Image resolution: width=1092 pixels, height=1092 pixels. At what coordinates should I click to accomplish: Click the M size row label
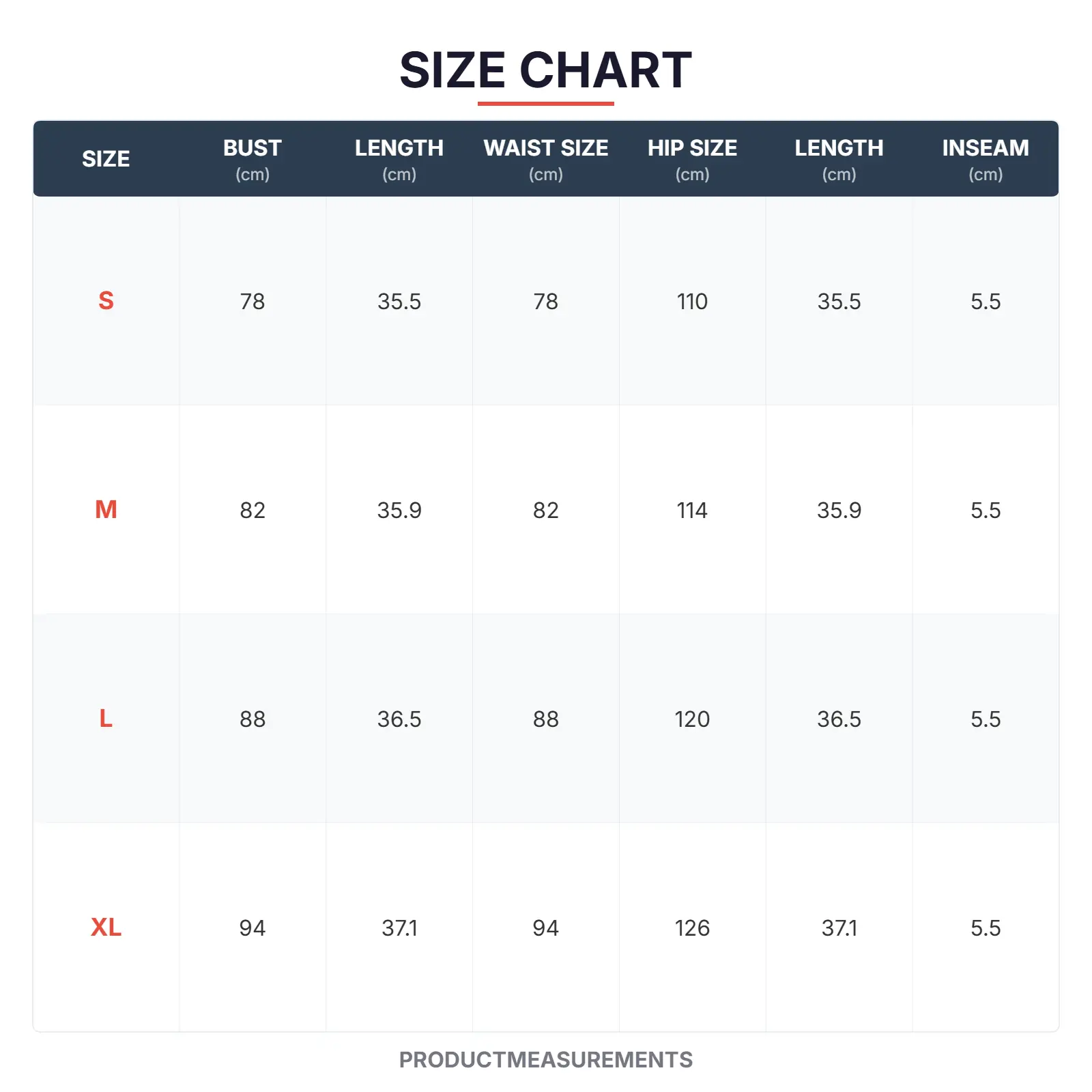pyautogui.click(x=106, y=510)
